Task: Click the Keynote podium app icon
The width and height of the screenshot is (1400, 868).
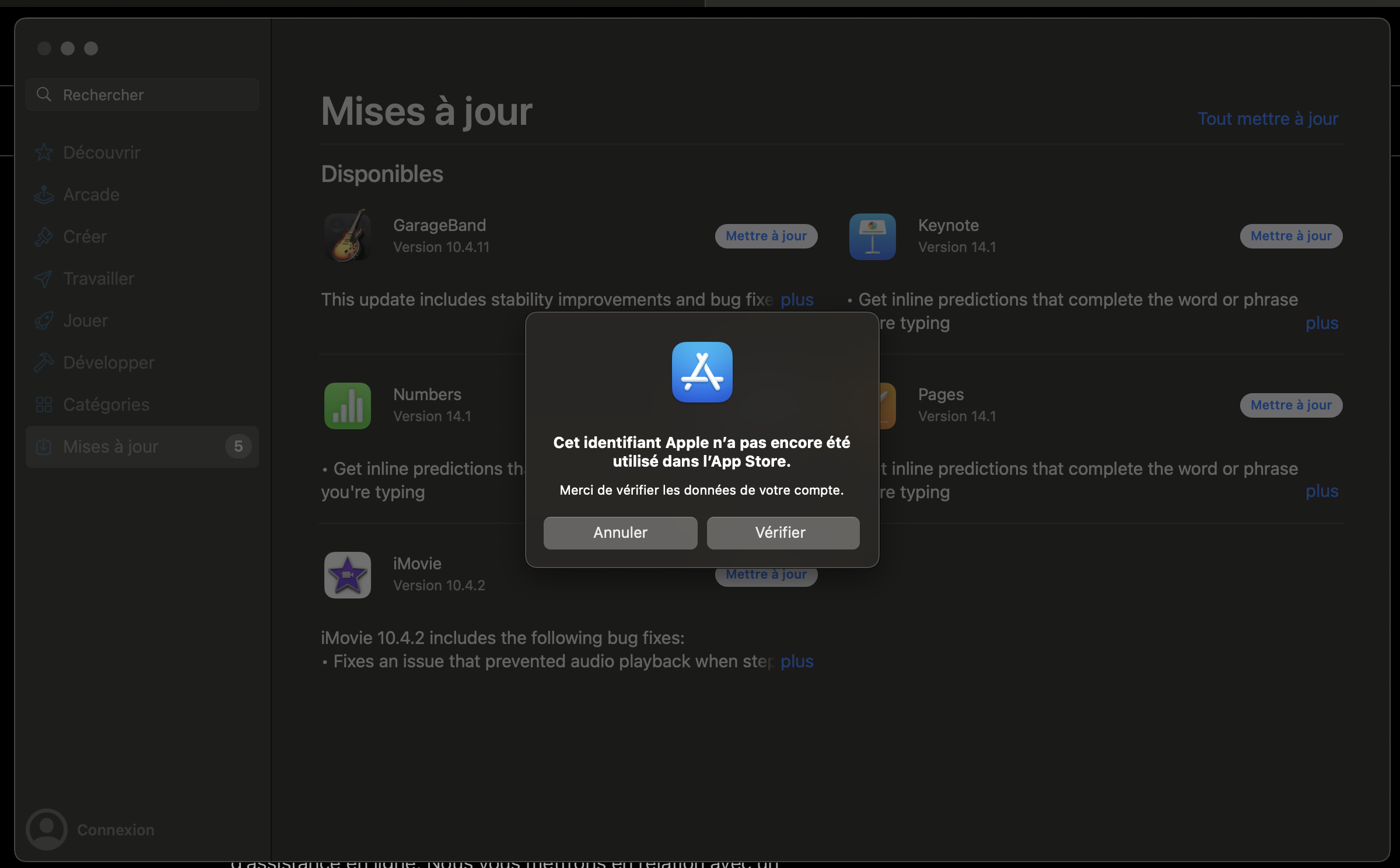Action: click(872, 236)
